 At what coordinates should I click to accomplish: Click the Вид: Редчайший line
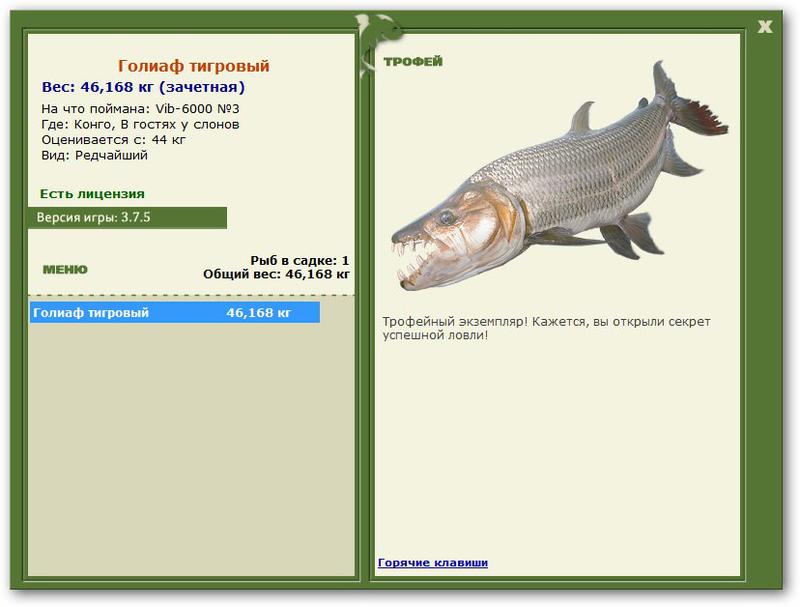pos(94,156)
